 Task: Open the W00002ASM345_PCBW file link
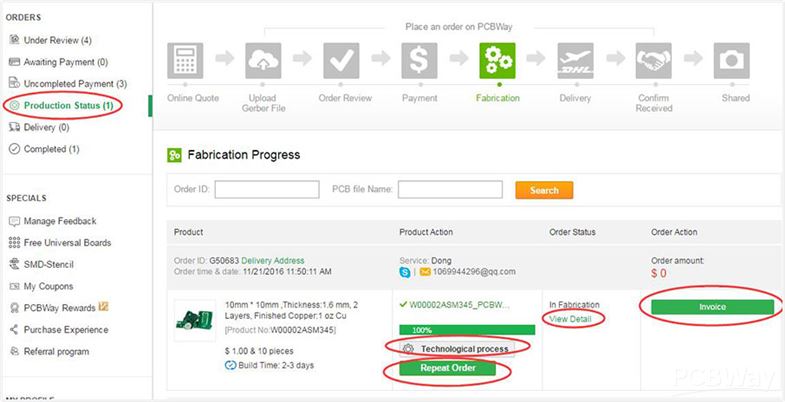pyautogui.click(x=459, y=304)
